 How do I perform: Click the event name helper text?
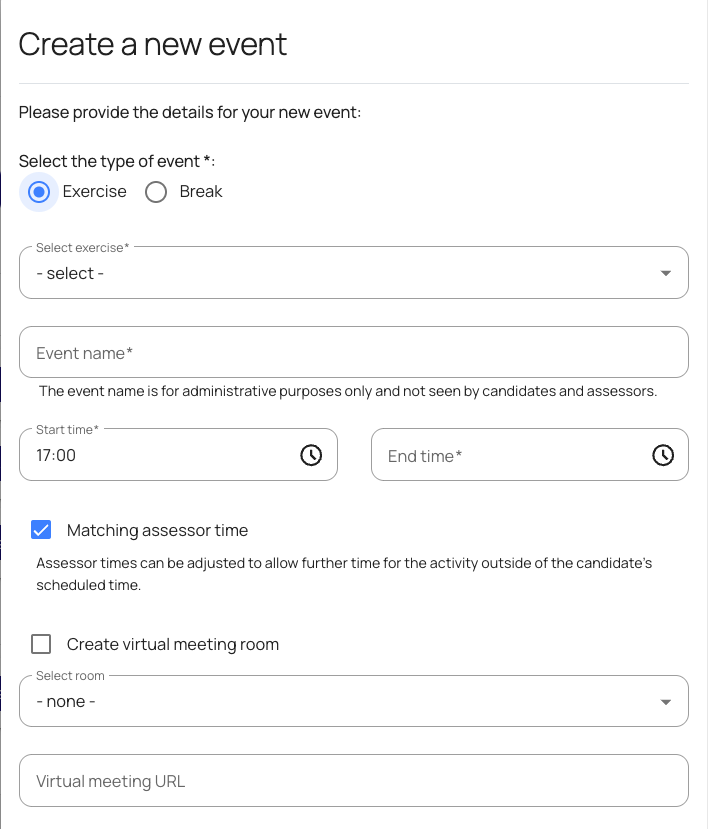tap(347, 391)
